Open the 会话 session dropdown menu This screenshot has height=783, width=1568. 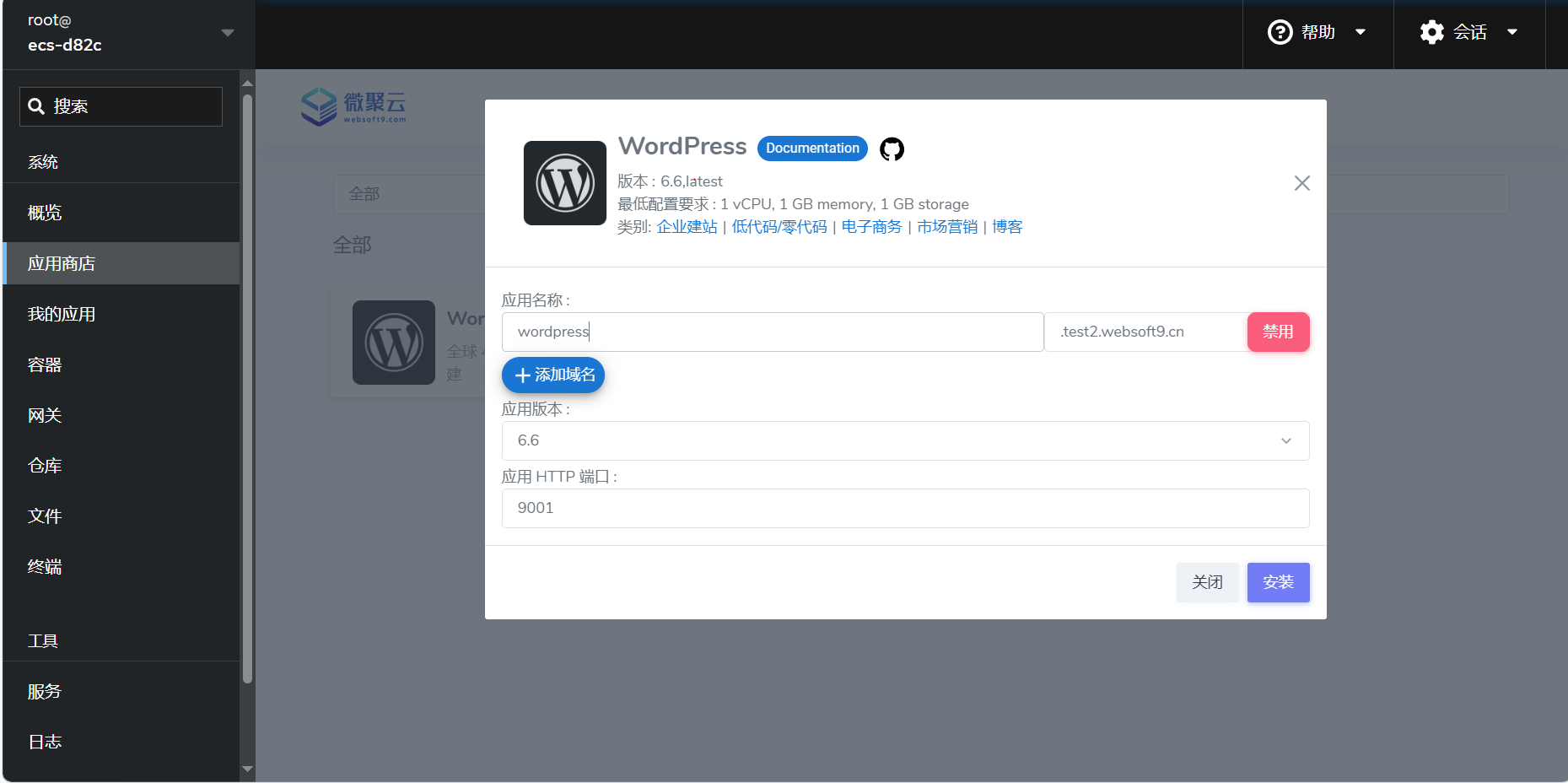1469,32
